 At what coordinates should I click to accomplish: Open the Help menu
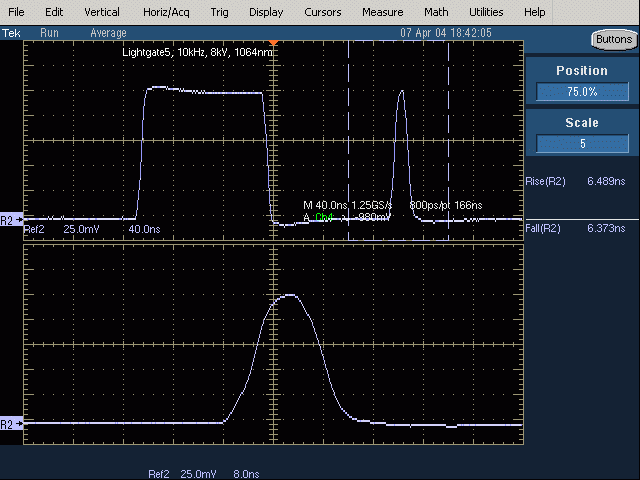pos(535,12)
